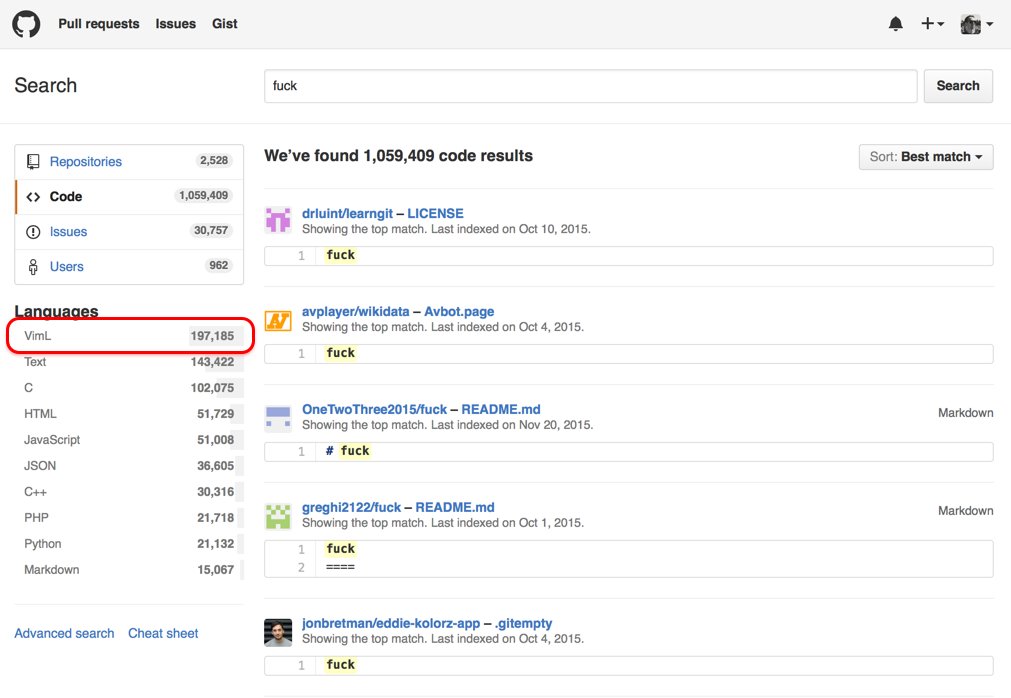Go to Pull requests in the header
The width and height of the screenshot is (1011, 698).
tap(99, 24)
